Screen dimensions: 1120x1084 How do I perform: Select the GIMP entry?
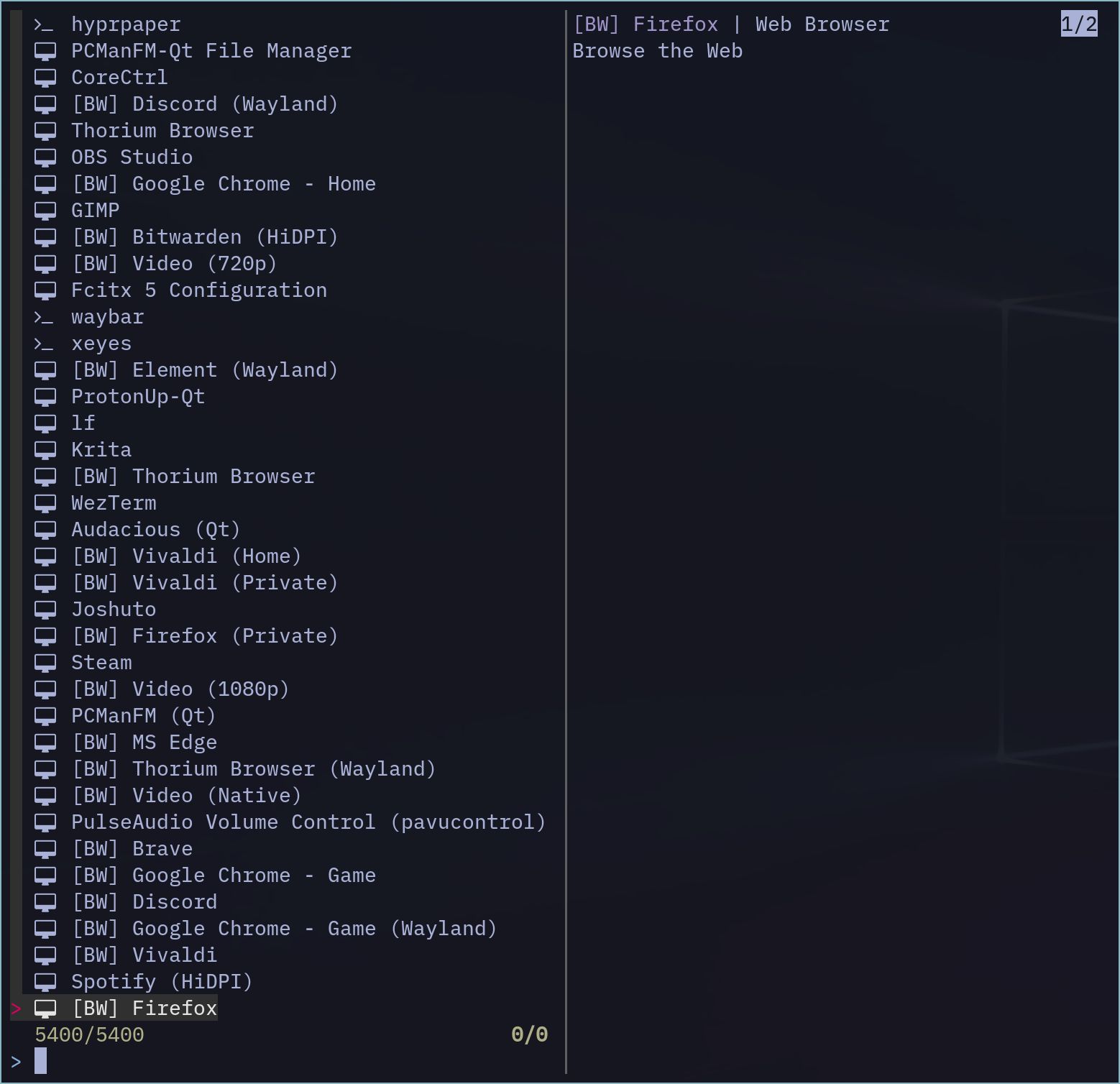point(95,211)
